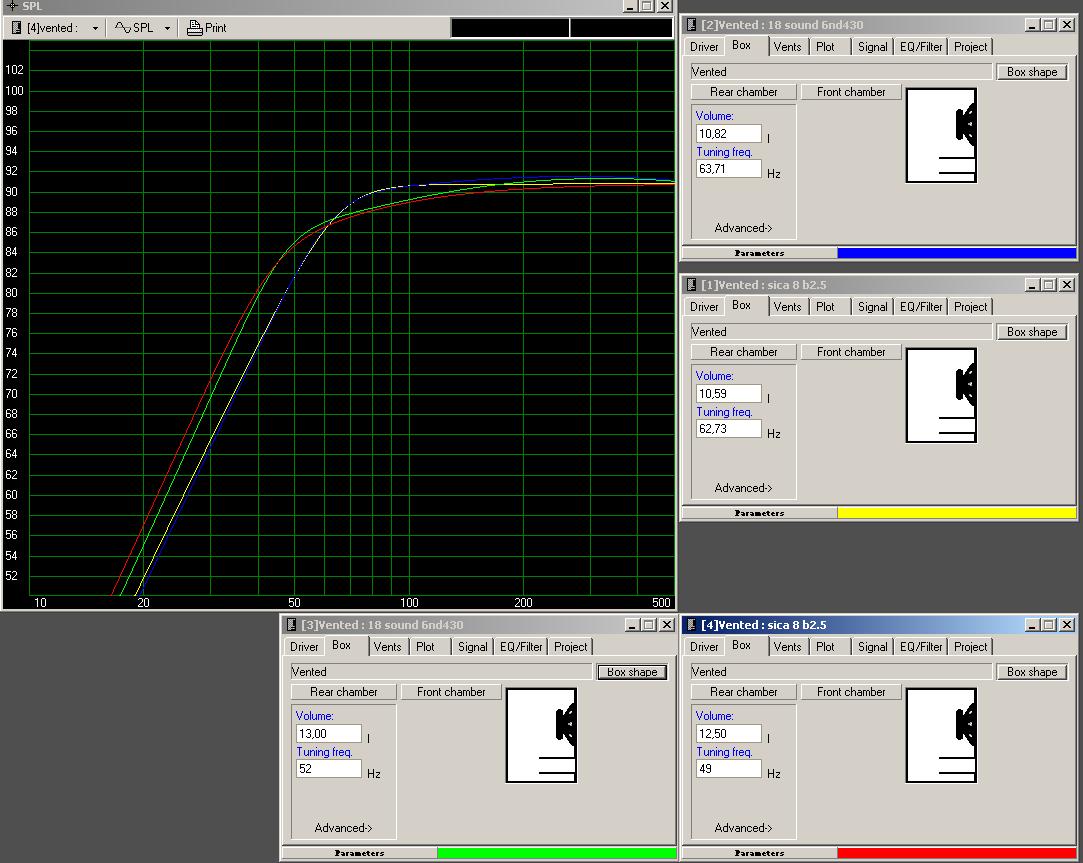Expand Advanced-> options in window [1]
This screenshot has height=863, width=1083.
click(x=743, y=488)
